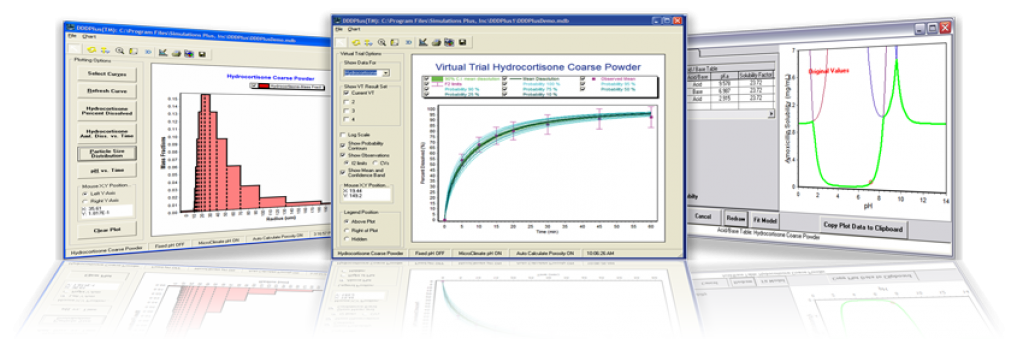Toggle Show Observations checkbox
Viewport: 1023px width, 362px height.
click(x=343, y=155)
